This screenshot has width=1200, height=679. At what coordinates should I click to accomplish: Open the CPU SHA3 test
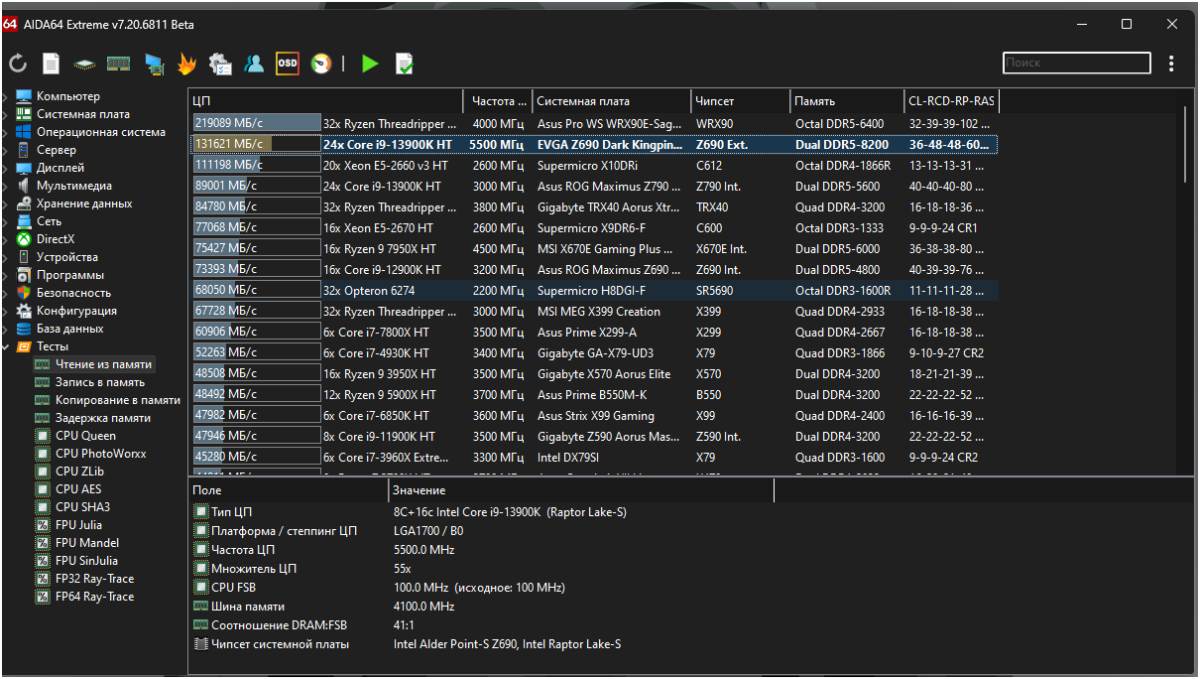point(81,507)
